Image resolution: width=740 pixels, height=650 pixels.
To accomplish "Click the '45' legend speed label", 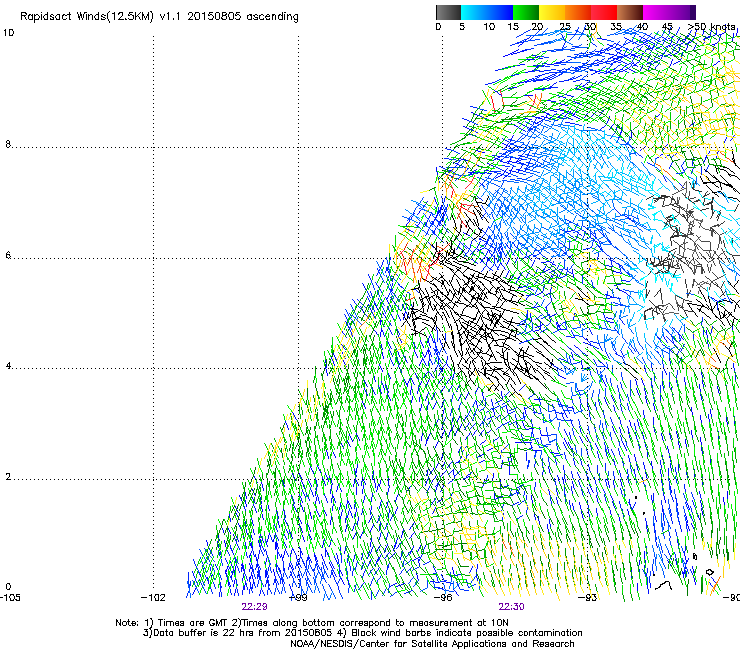I will pyautogui.click(x=667, y=27).
